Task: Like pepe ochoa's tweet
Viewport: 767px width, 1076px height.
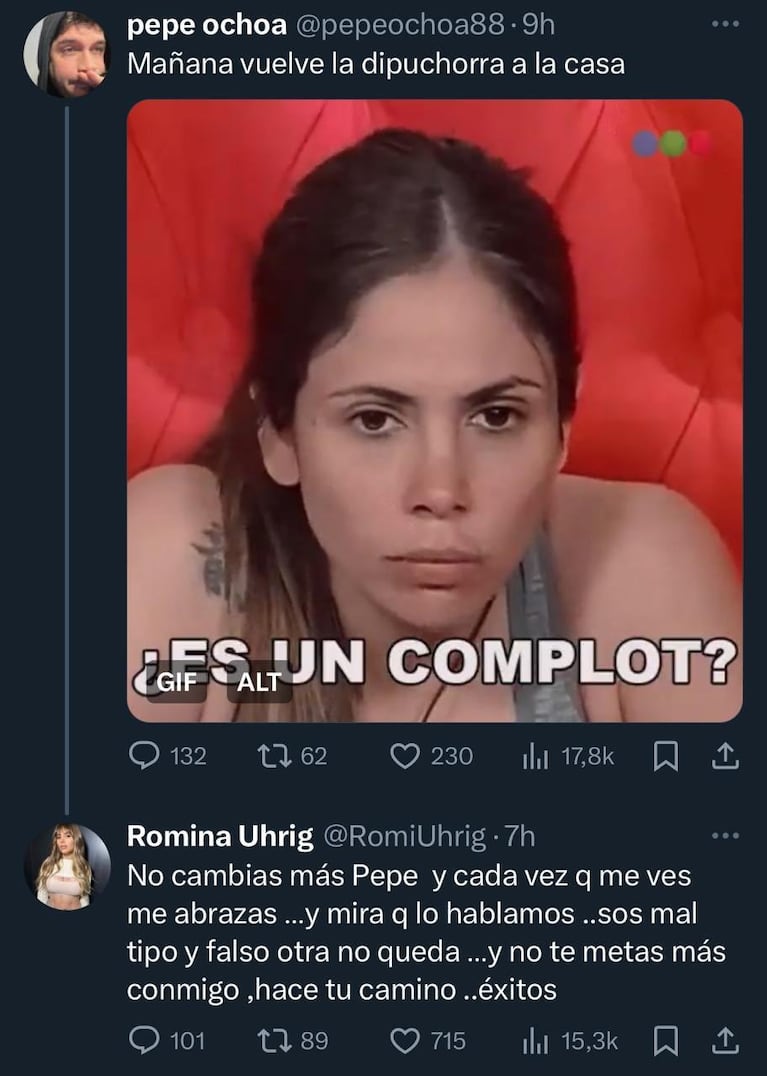Action: [x=404, y=757]
